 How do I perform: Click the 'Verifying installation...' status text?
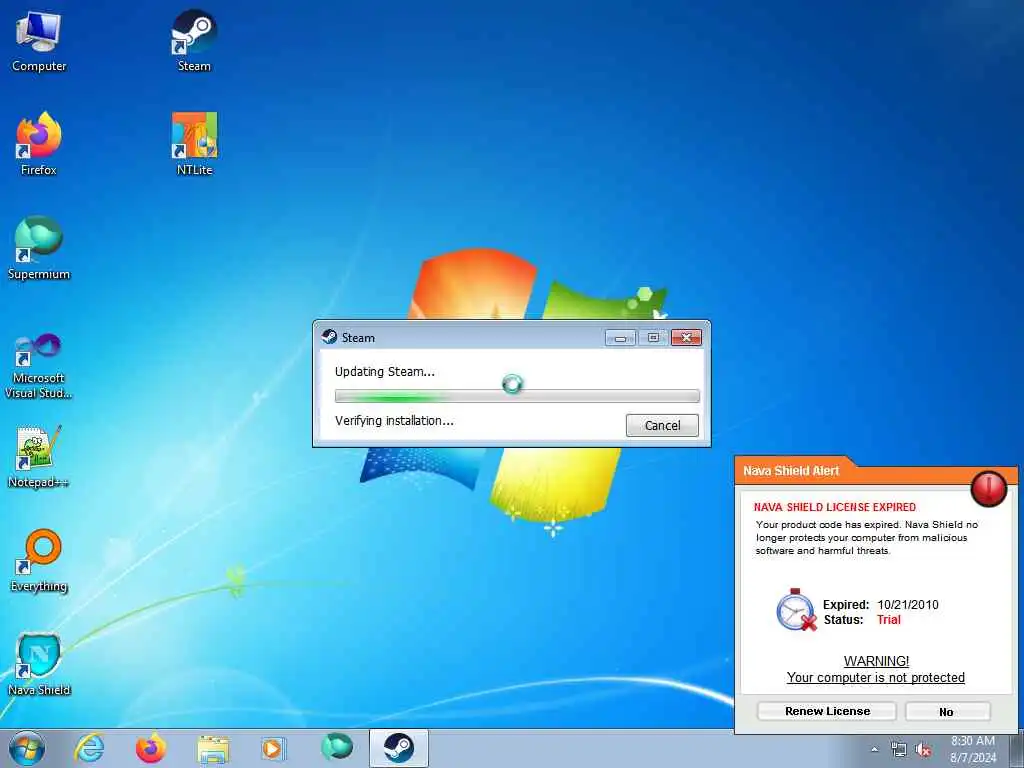click(x=394, y=421)
